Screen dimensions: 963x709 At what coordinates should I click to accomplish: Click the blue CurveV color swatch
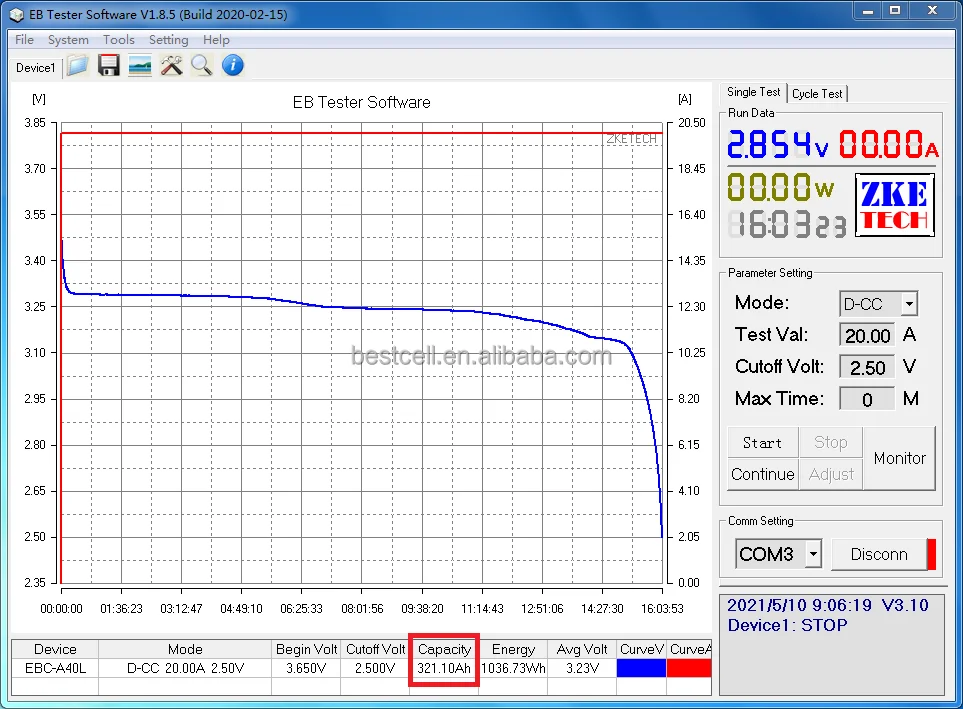pyautogui.click(x=641, y=668)
